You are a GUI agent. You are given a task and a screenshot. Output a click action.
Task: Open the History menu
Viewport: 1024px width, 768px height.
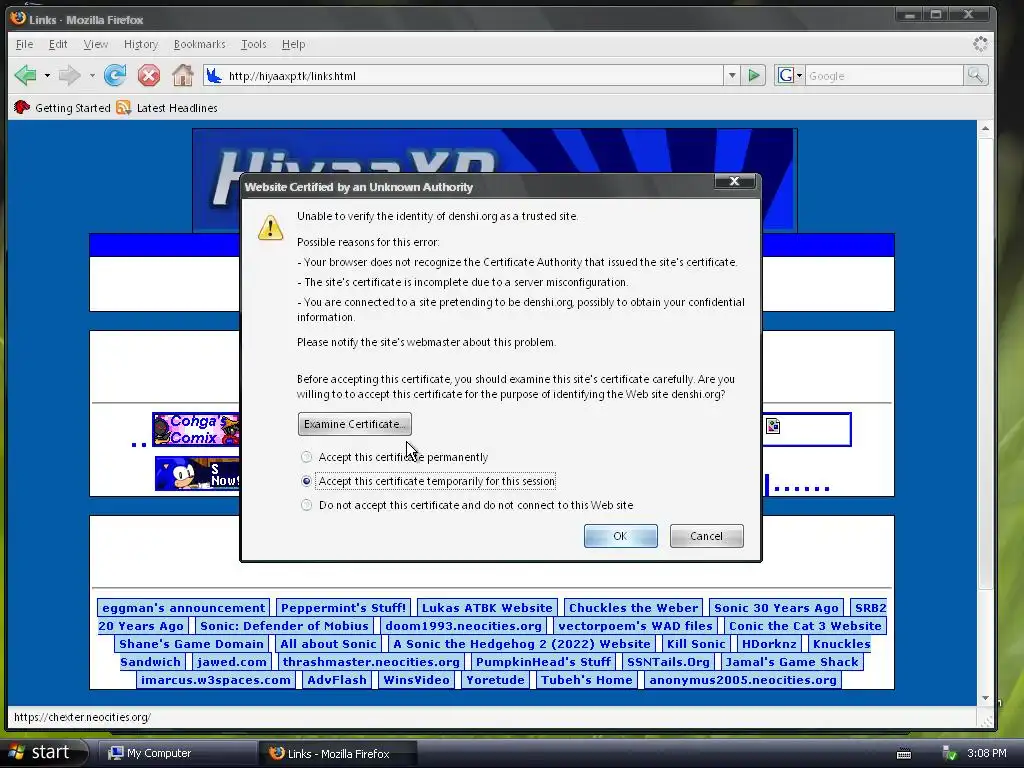[141, 44]
